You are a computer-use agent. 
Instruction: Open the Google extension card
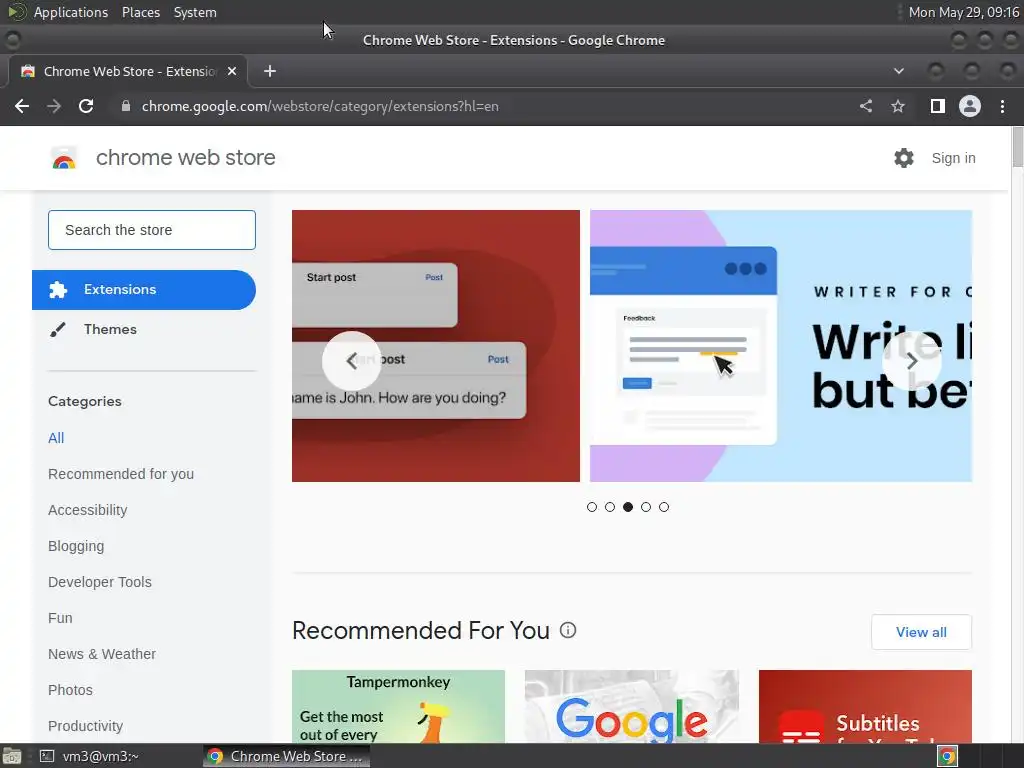(632, 707)
